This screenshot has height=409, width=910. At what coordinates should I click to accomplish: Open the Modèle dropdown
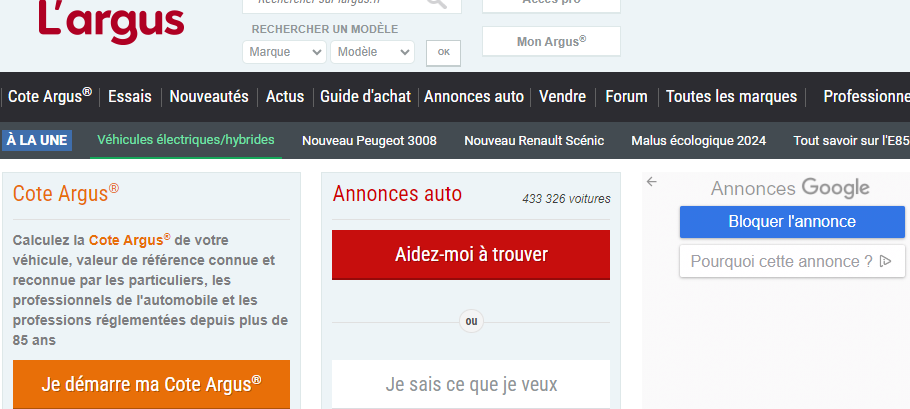tap(373, 52)
